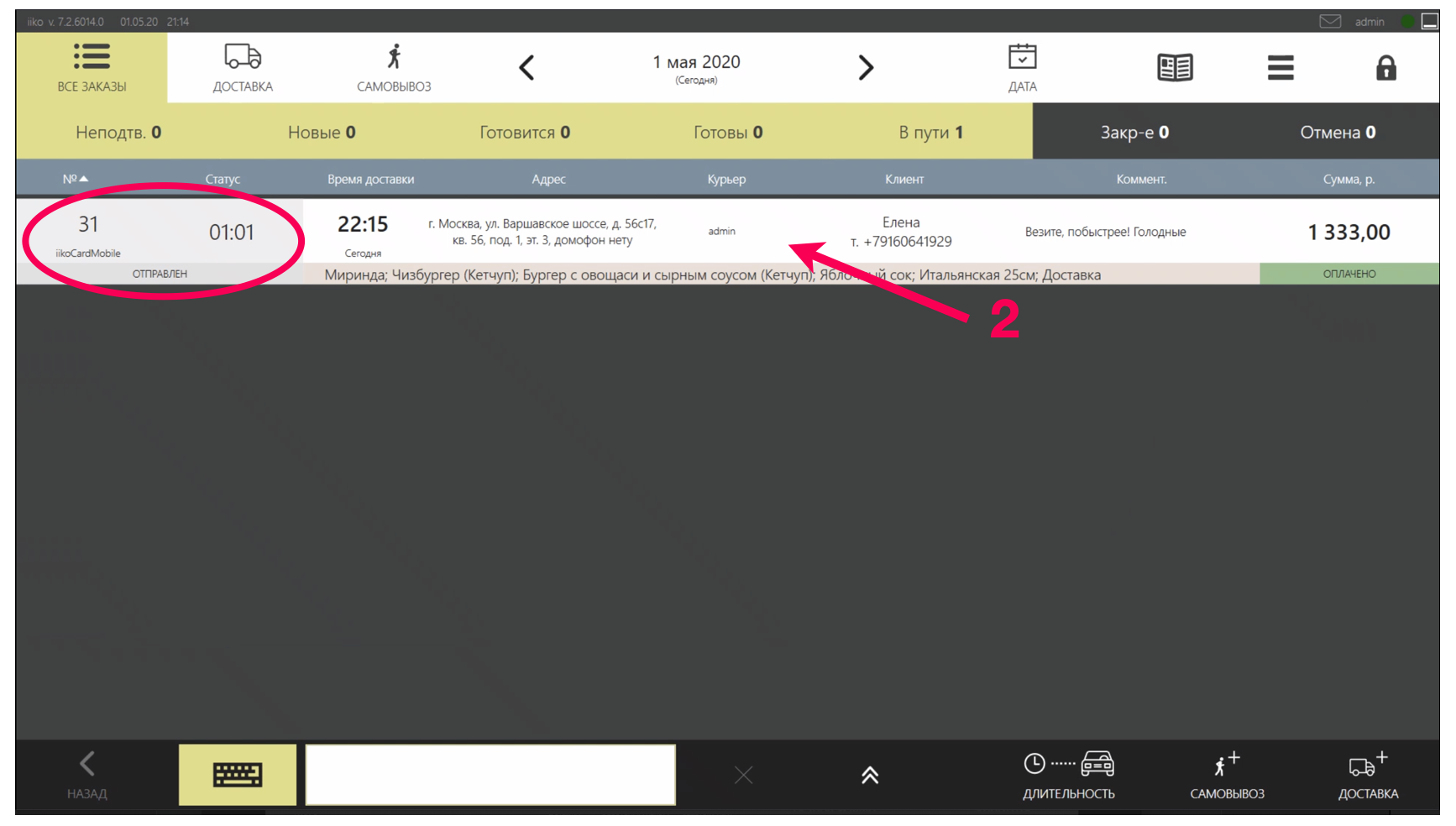Click the search input field

tap(490, 774)
